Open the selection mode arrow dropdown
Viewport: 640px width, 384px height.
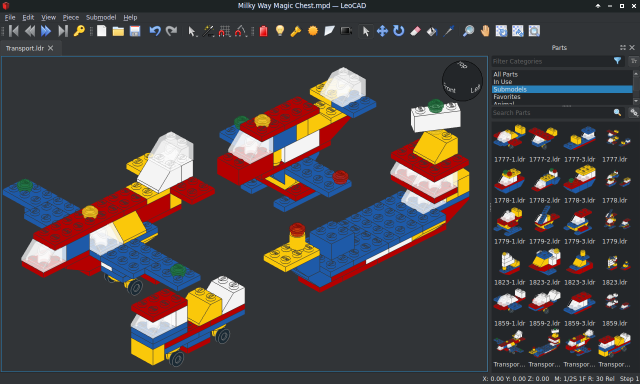click(191, 31)
